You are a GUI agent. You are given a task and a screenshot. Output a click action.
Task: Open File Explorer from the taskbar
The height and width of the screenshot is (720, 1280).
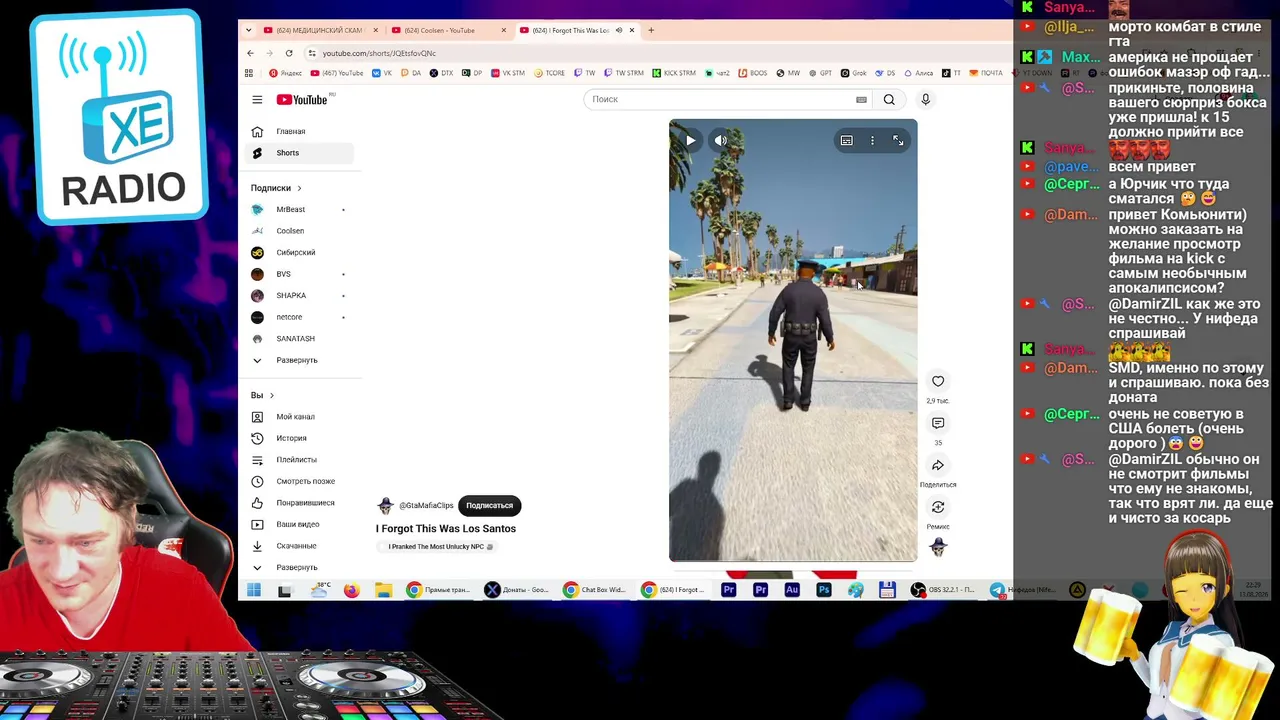click(x=383, y=590)
